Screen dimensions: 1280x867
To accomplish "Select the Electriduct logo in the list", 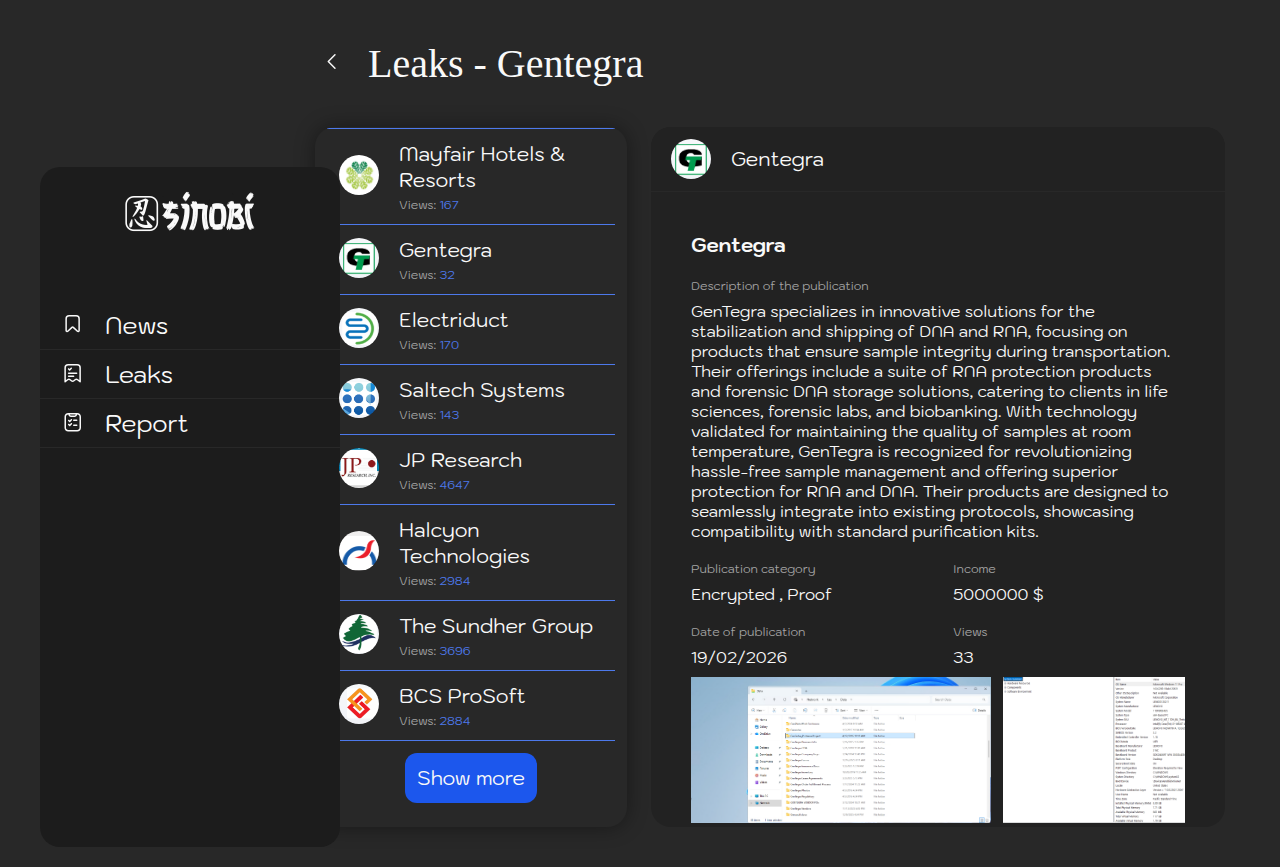I will pyautogui.click(x=358, y=328).
